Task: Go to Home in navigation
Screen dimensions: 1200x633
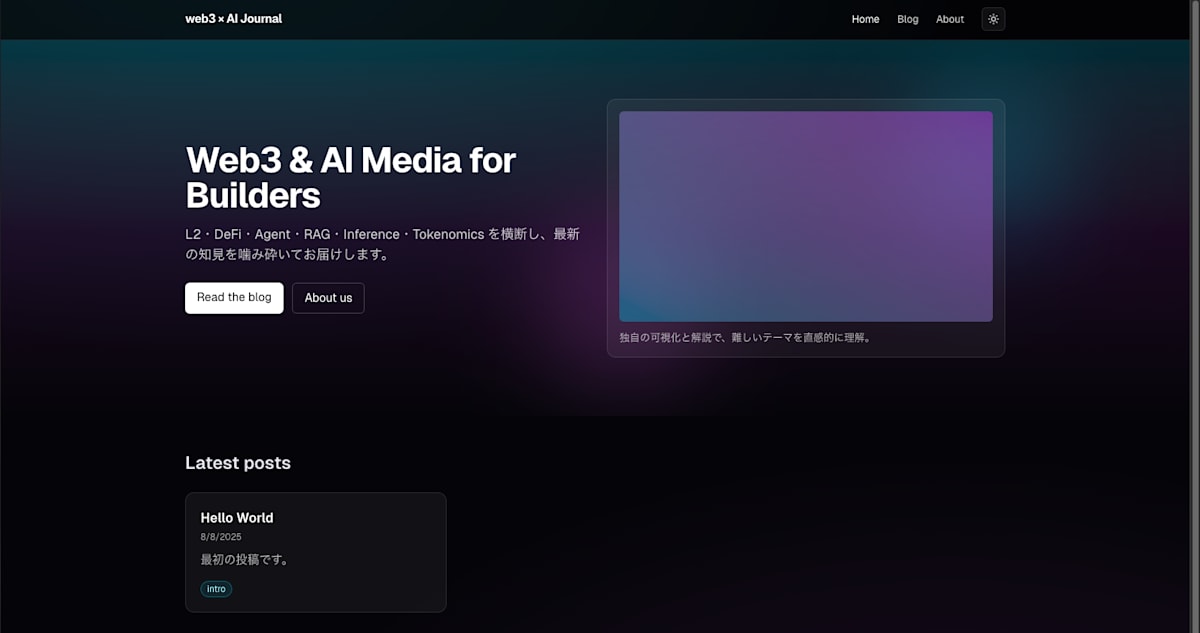Action: [x=865, y=19]
